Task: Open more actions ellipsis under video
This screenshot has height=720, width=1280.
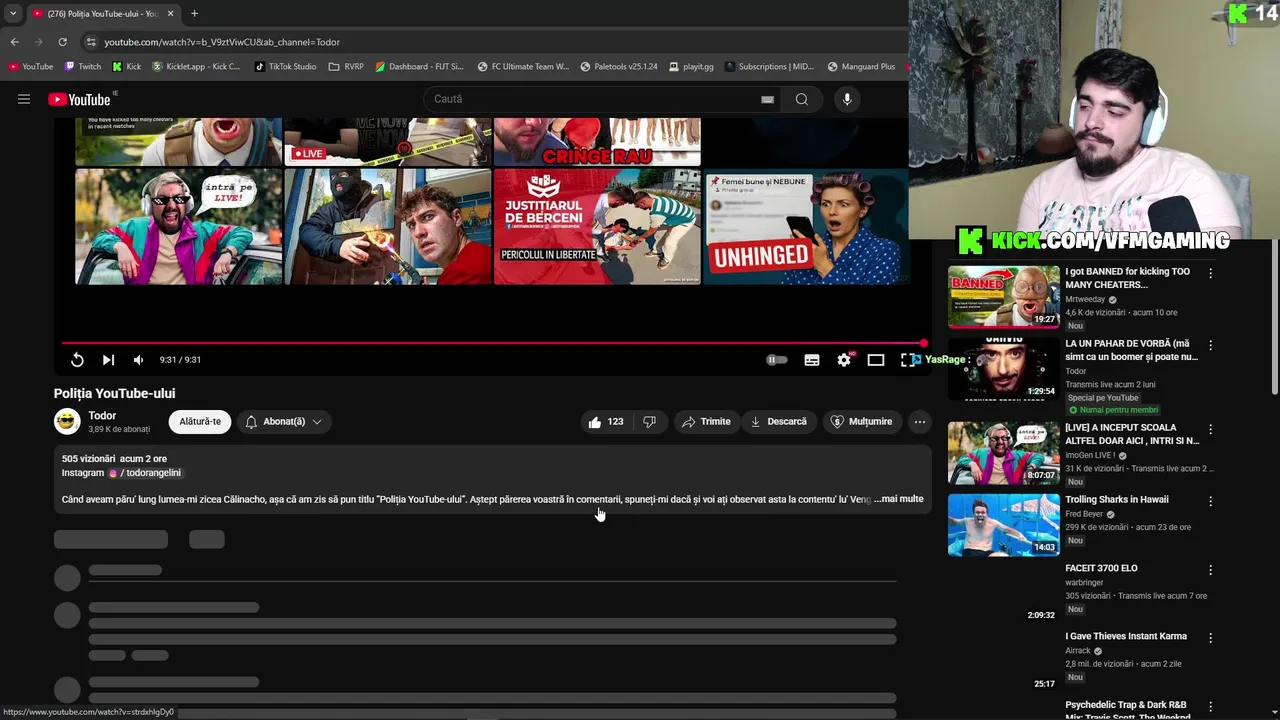Action: pyautogui.click(x=919, y=421)
